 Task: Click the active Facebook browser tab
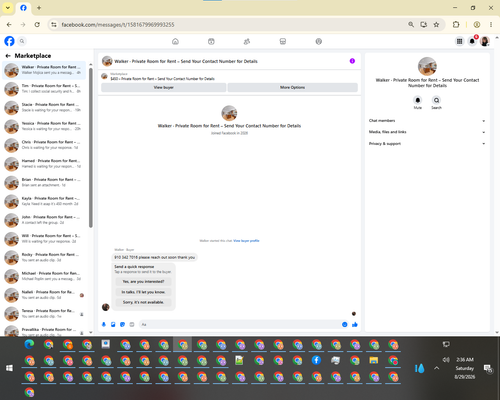click(23, 8)
